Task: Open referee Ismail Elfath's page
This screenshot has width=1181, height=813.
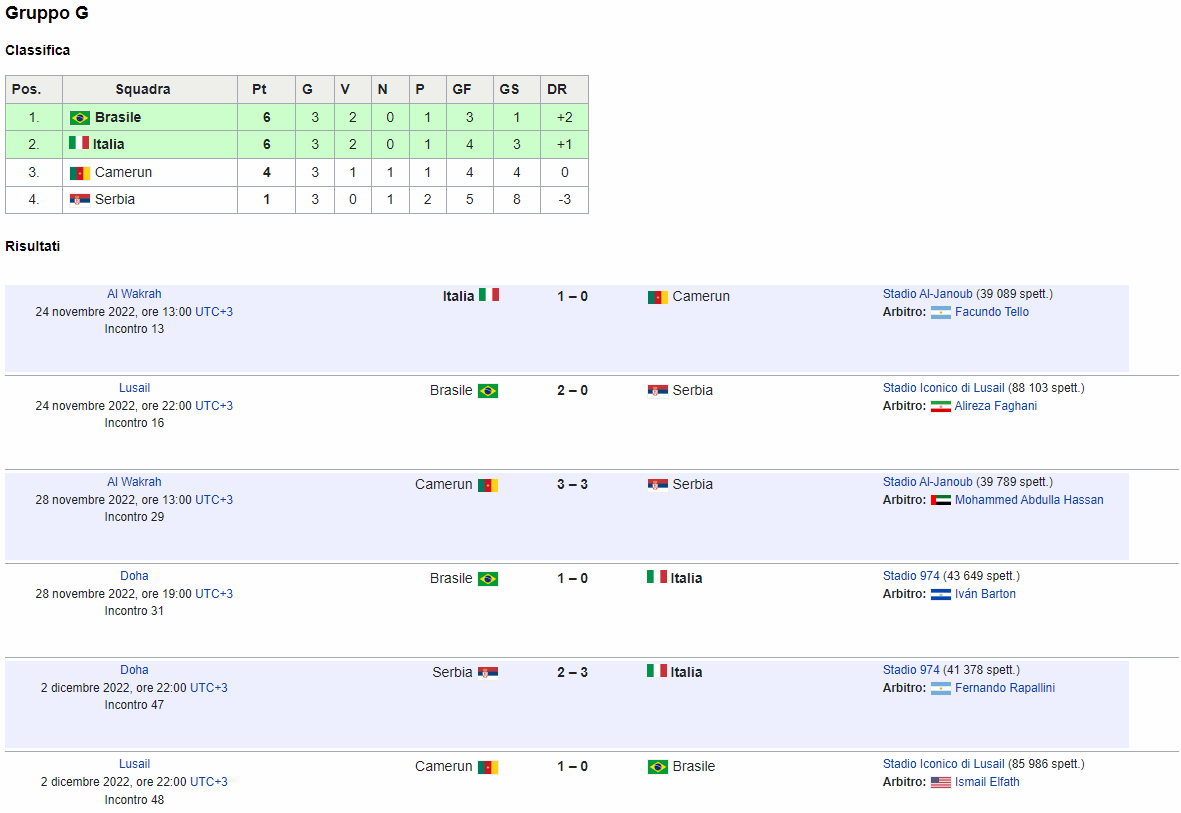Action: 987,782
